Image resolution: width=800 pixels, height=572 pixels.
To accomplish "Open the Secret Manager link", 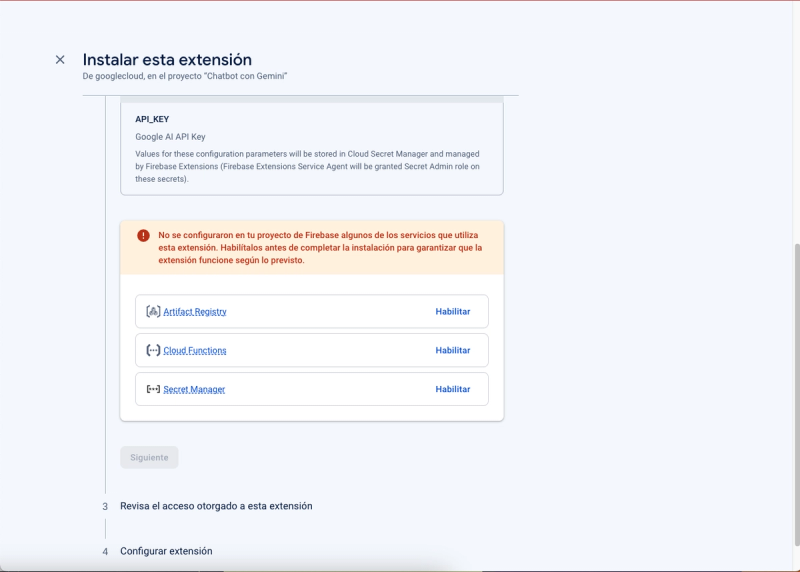I will tap(194, 389).
